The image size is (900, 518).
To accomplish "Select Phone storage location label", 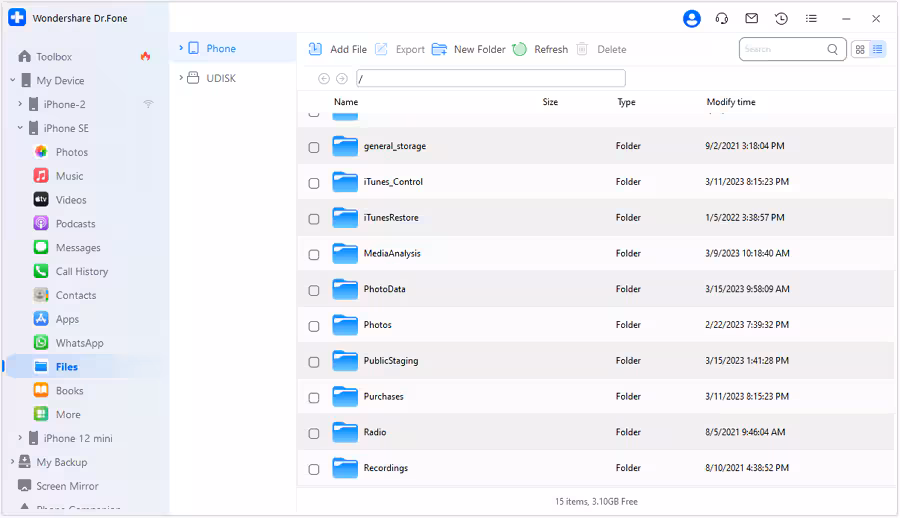I will point(221,48).
